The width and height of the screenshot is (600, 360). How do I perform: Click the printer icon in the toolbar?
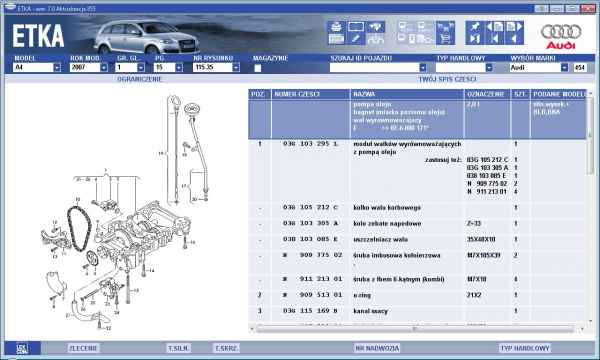pos(336,27)
